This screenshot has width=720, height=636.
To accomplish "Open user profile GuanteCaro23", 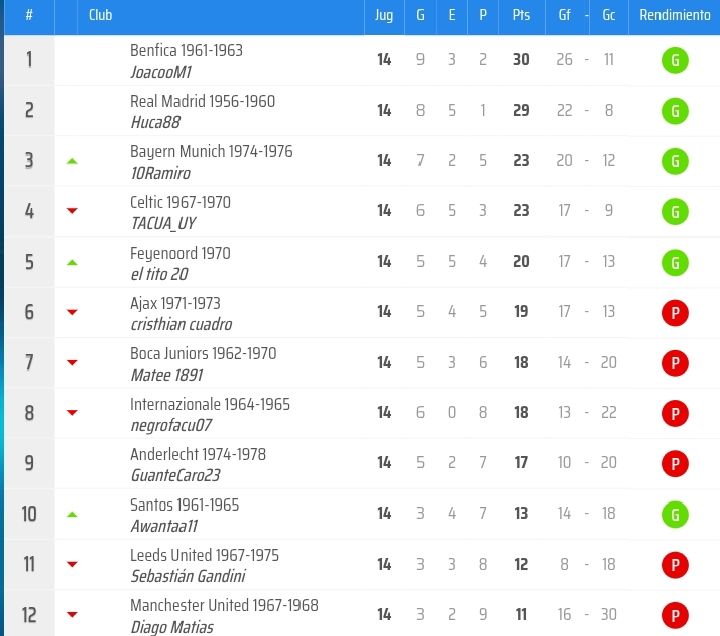I will click(175, 475).
